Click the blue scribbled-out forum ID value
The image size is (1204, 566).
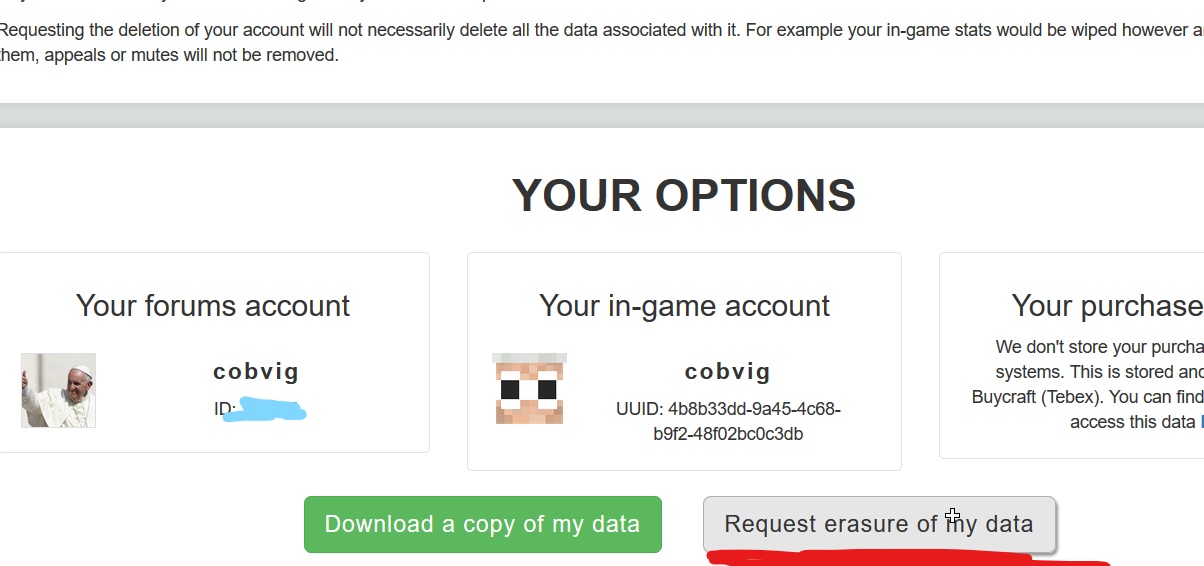pos(265,409)
